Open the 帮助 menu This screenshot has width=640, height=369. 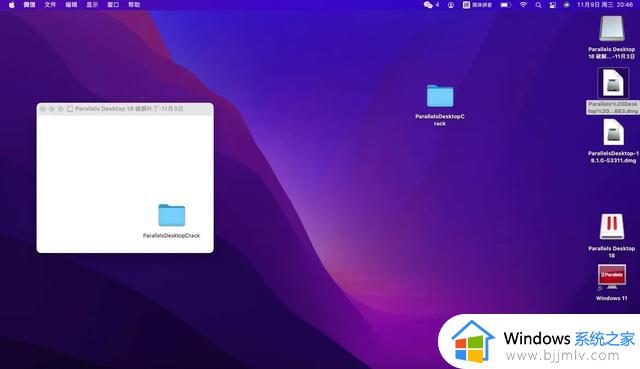click(x=134, y=5)
